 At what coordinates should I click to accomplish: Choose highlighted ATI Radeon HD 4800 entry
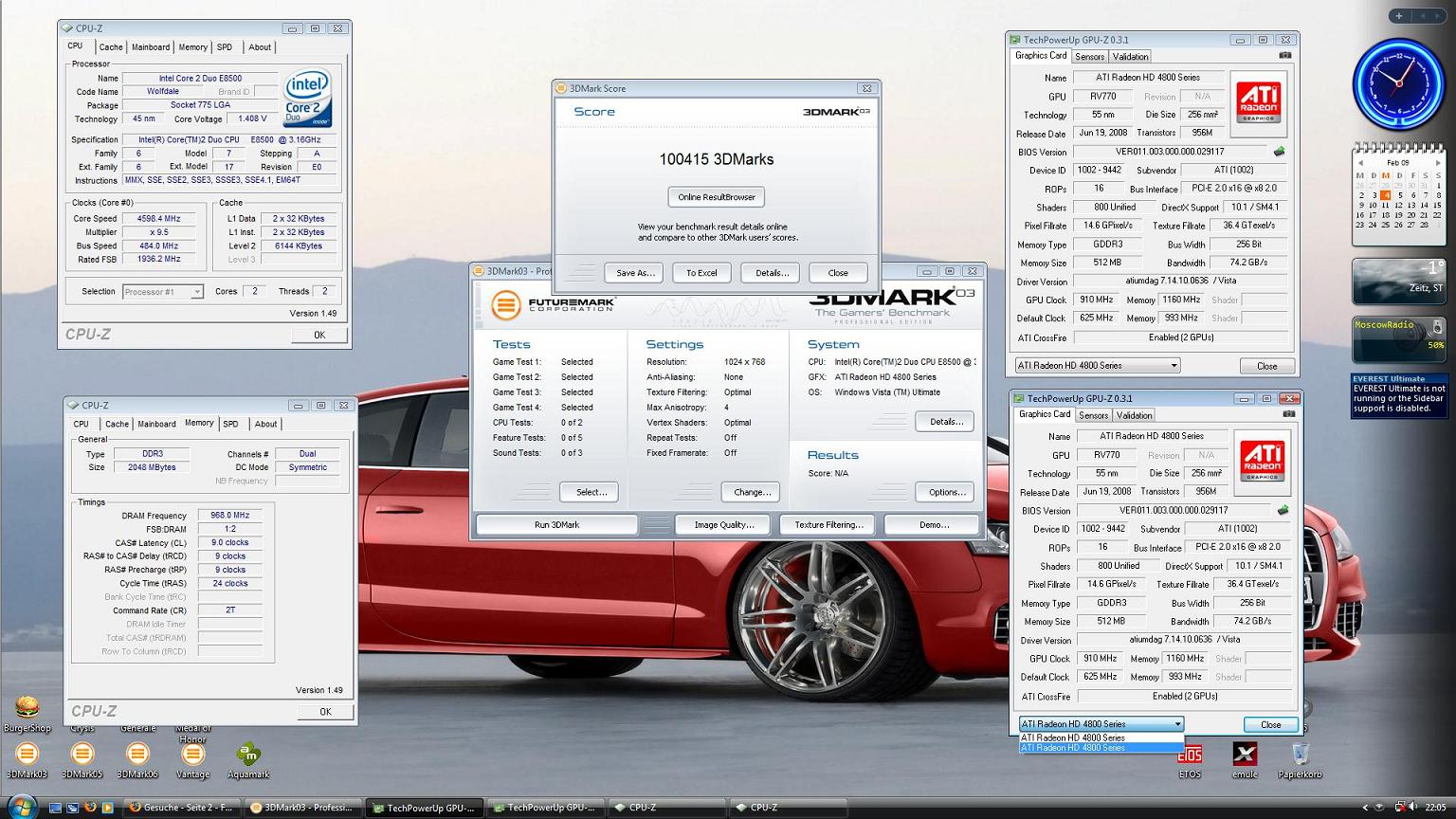click(x=1101, y=748)
